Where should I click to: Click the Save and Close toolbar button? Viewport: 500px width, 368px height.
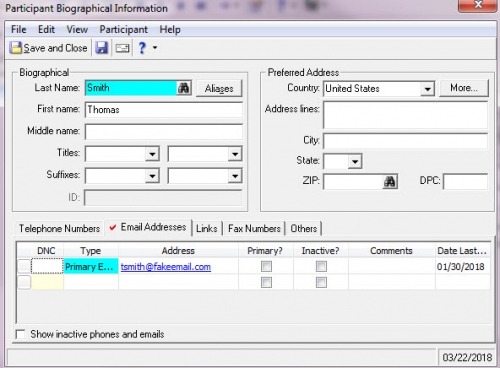coord(49,48)
